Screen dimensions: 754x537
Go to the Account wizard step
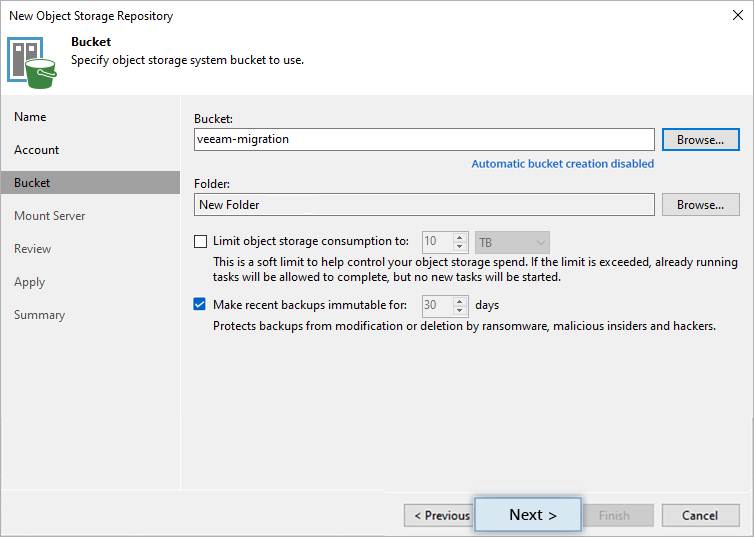pos(37,150)
